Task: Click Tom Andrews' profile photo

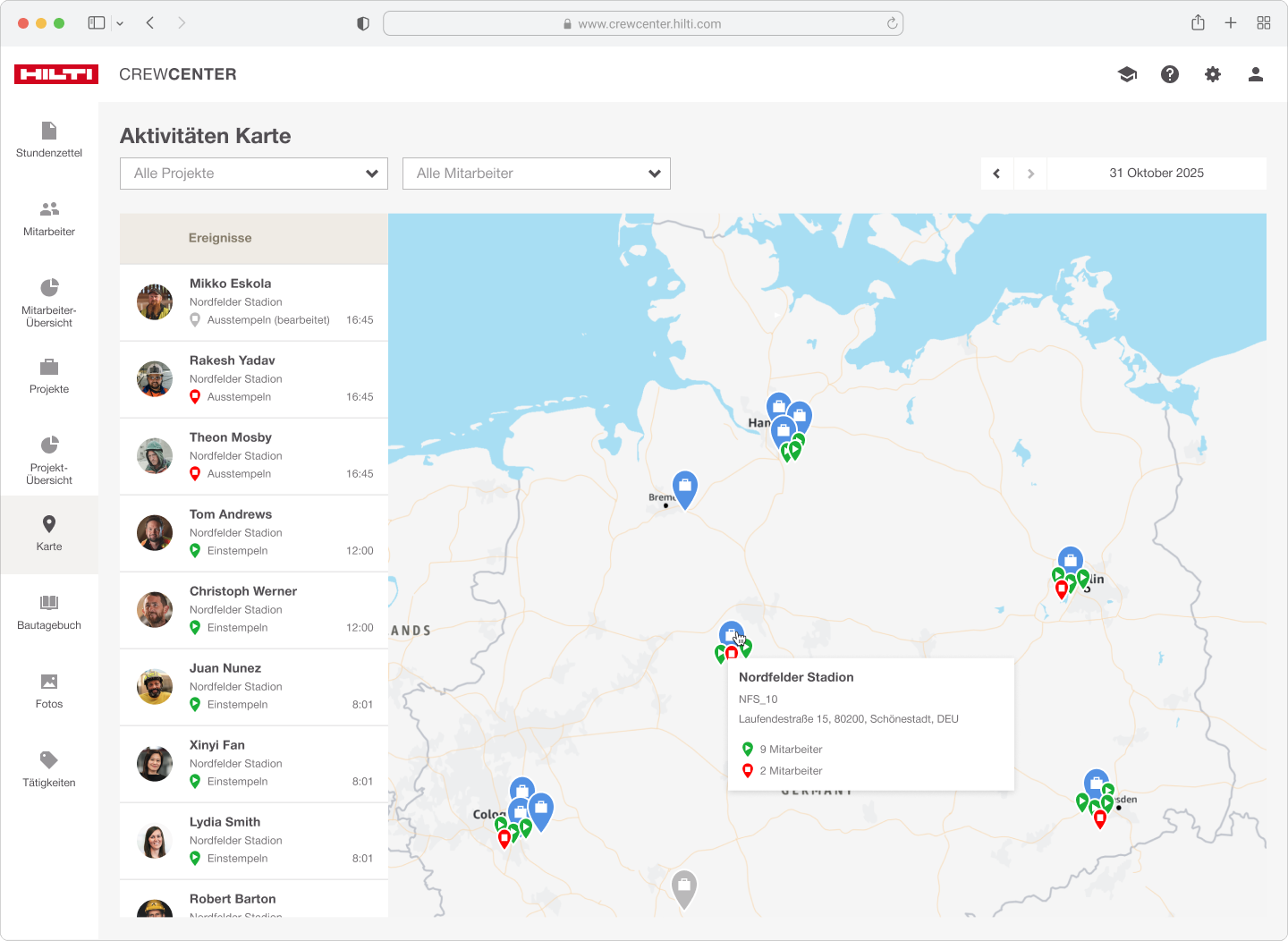Action: coord(155,533)
